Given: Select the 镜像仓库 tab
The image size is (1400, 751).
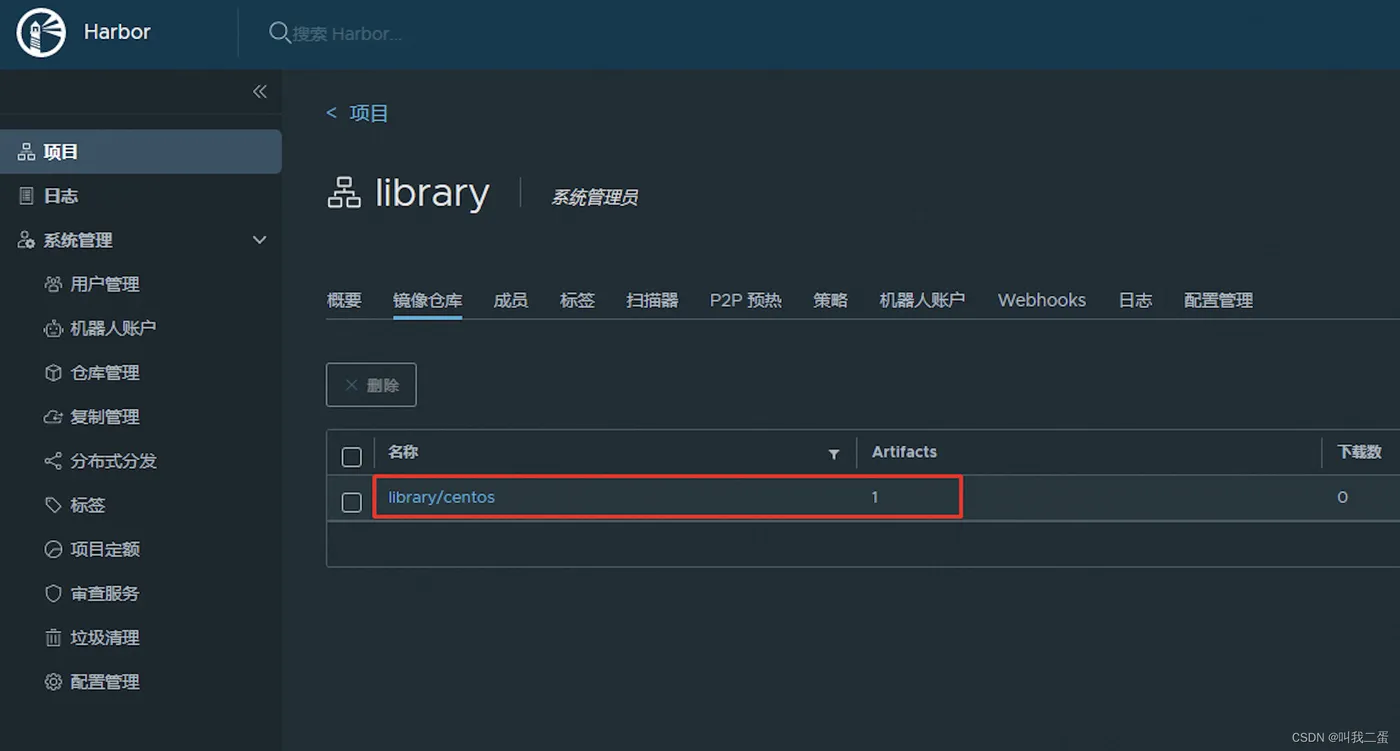Looking at the screenshot, I should pos(428,300).
